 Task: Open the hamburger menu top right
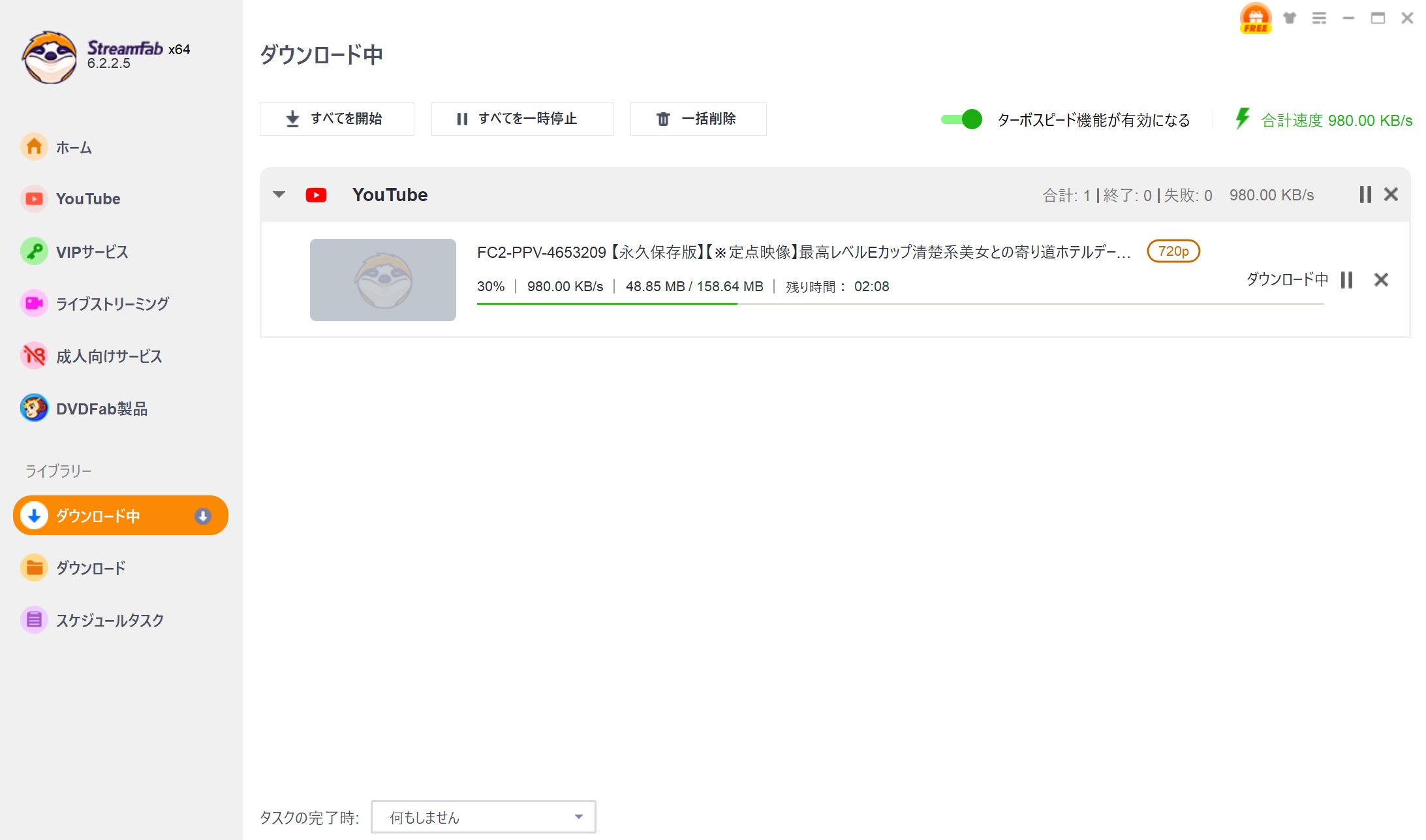coord(1320,18)
